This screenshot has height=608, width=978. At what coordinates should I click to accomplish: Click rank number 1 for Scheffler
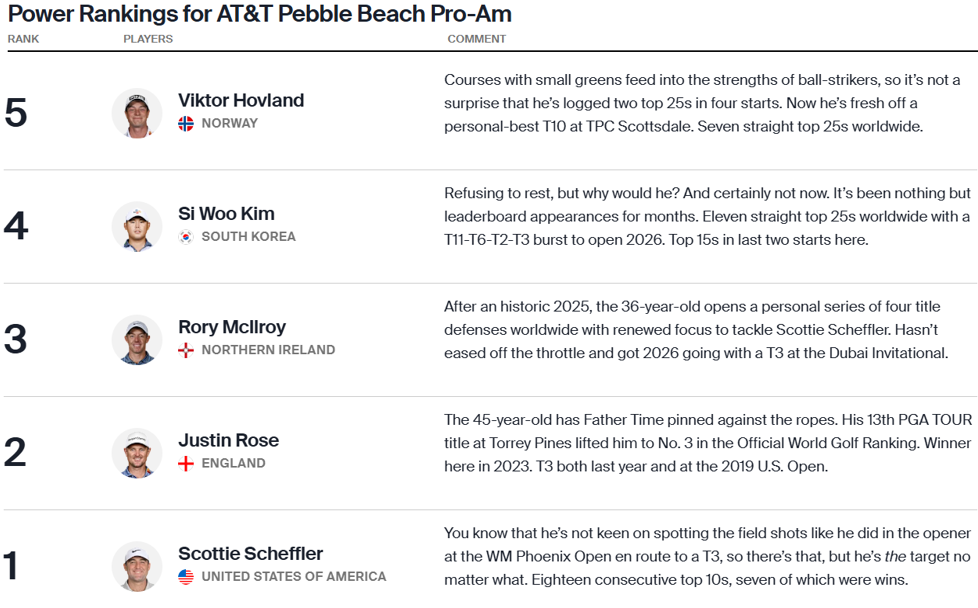10,566
